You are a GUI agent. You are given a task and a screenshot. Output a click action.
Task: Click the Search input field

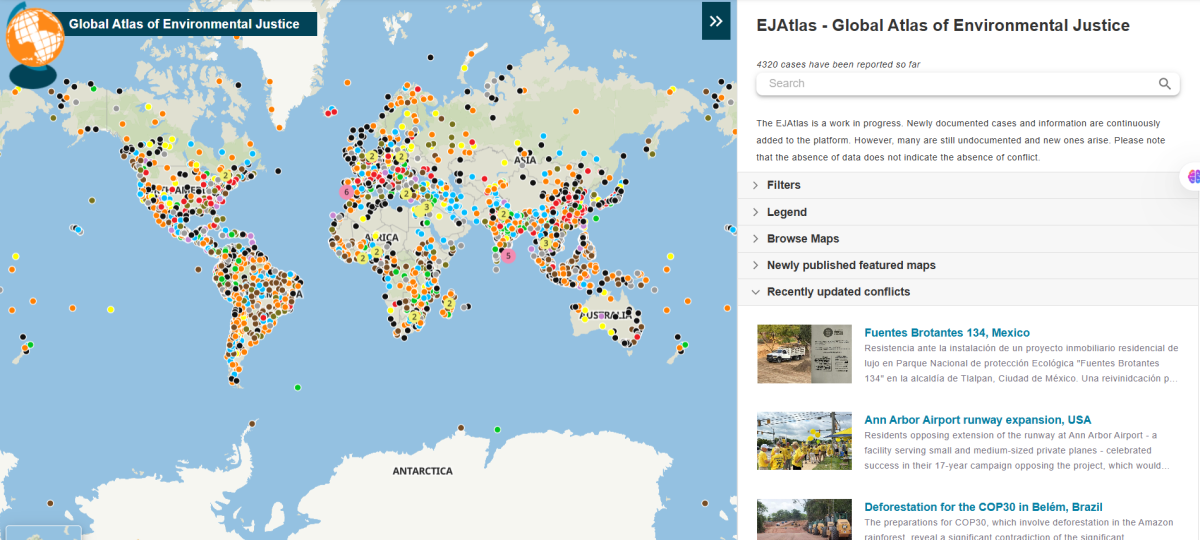[x=955, y=84]
